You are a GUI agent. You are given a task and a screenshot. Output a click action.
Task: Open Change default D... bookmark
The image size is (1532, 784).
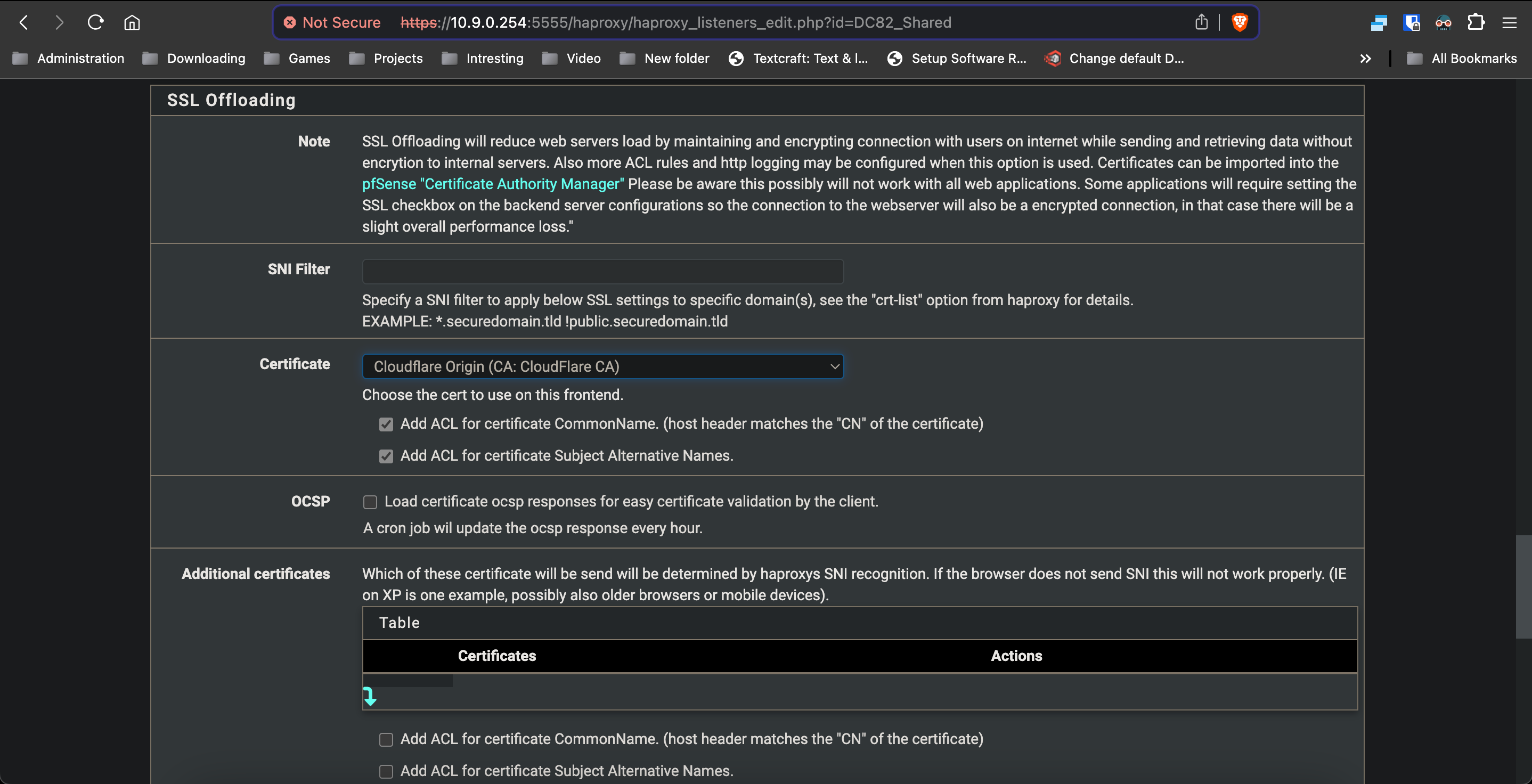coord(1114,58)
